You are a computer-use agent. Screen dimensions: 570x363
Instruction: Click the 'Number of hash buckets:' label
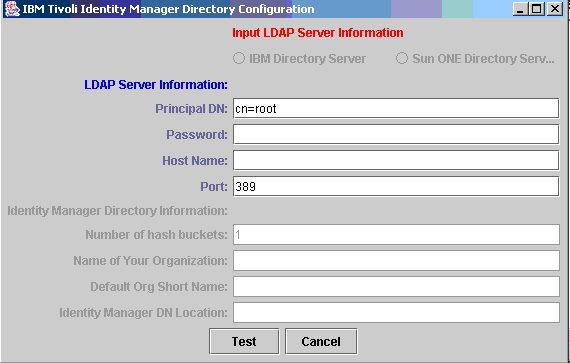tap(157, 235)
